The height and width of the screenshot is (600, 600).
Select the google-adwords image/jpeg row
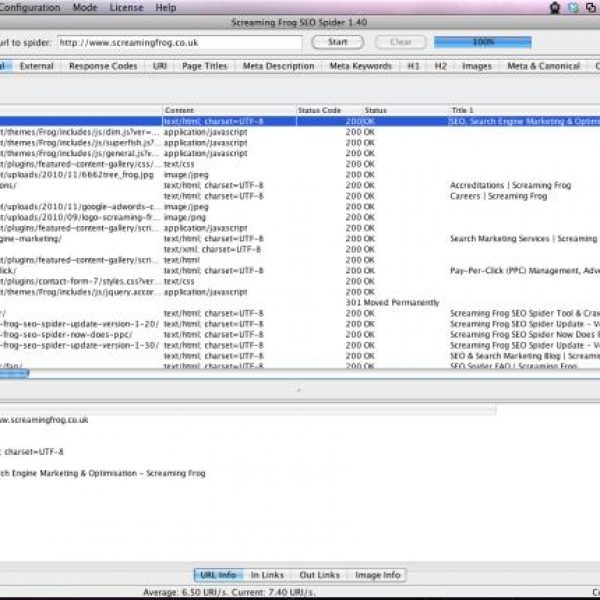[x=300, y=207]
